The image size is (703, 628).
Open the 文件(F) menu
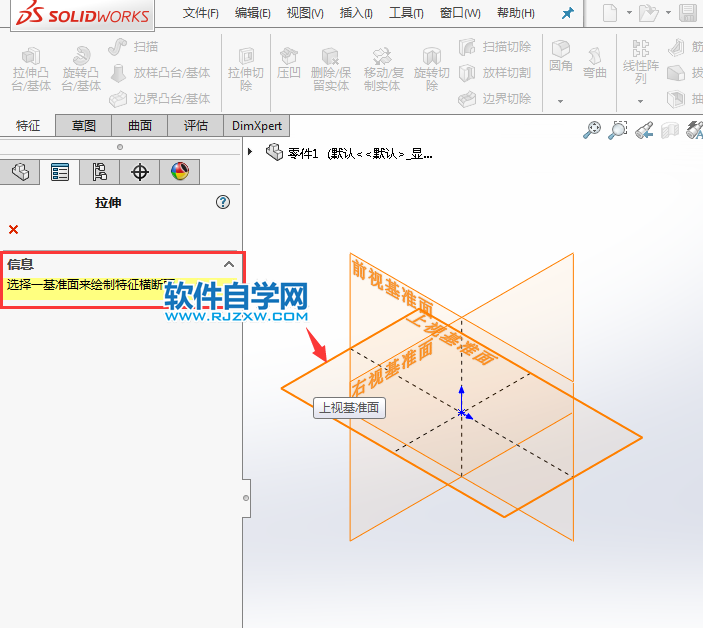point(200,13)
